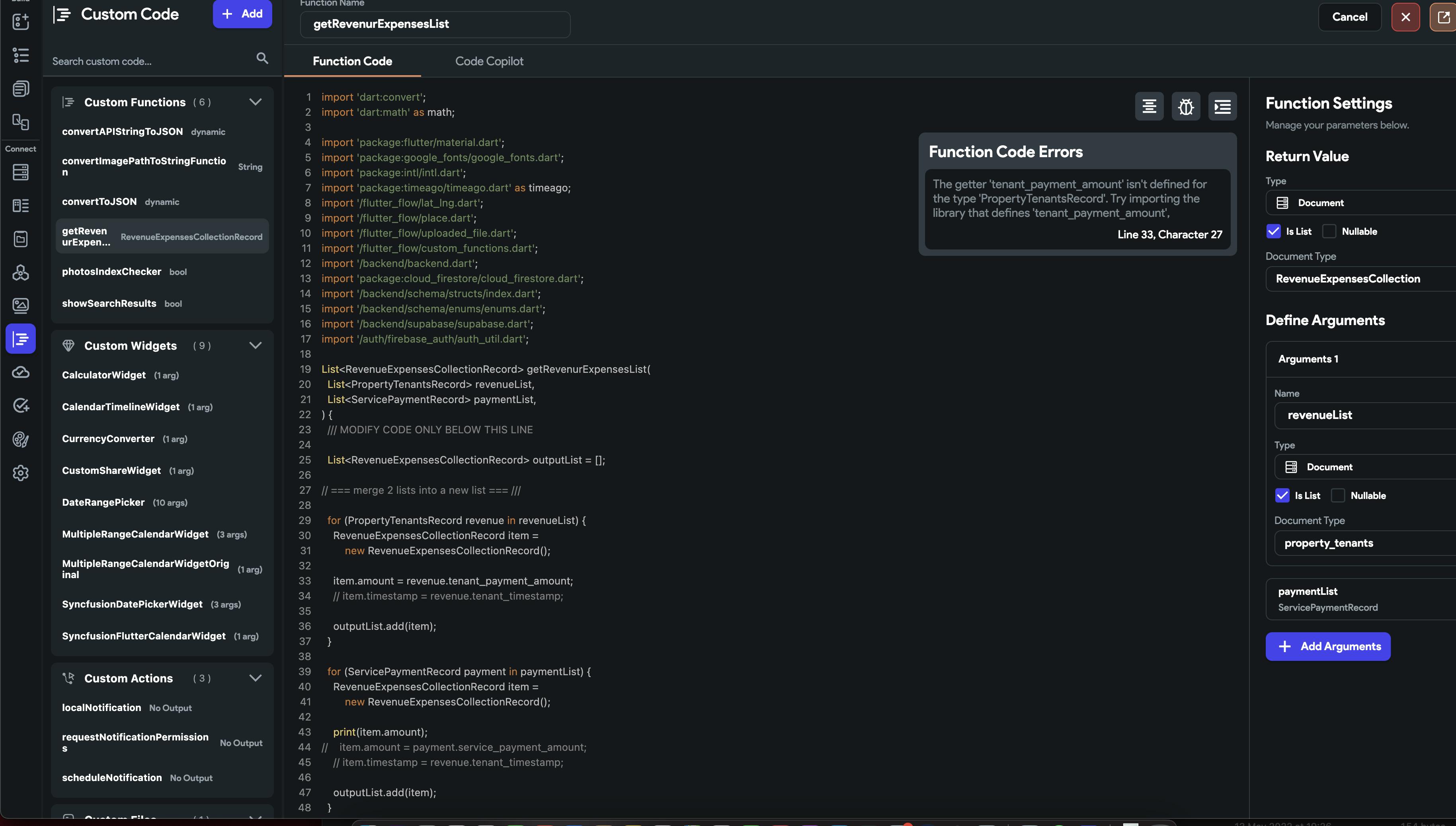Toggle Nullable for revenueList argument
The image size is (1456, 826).
(1337, 495)
